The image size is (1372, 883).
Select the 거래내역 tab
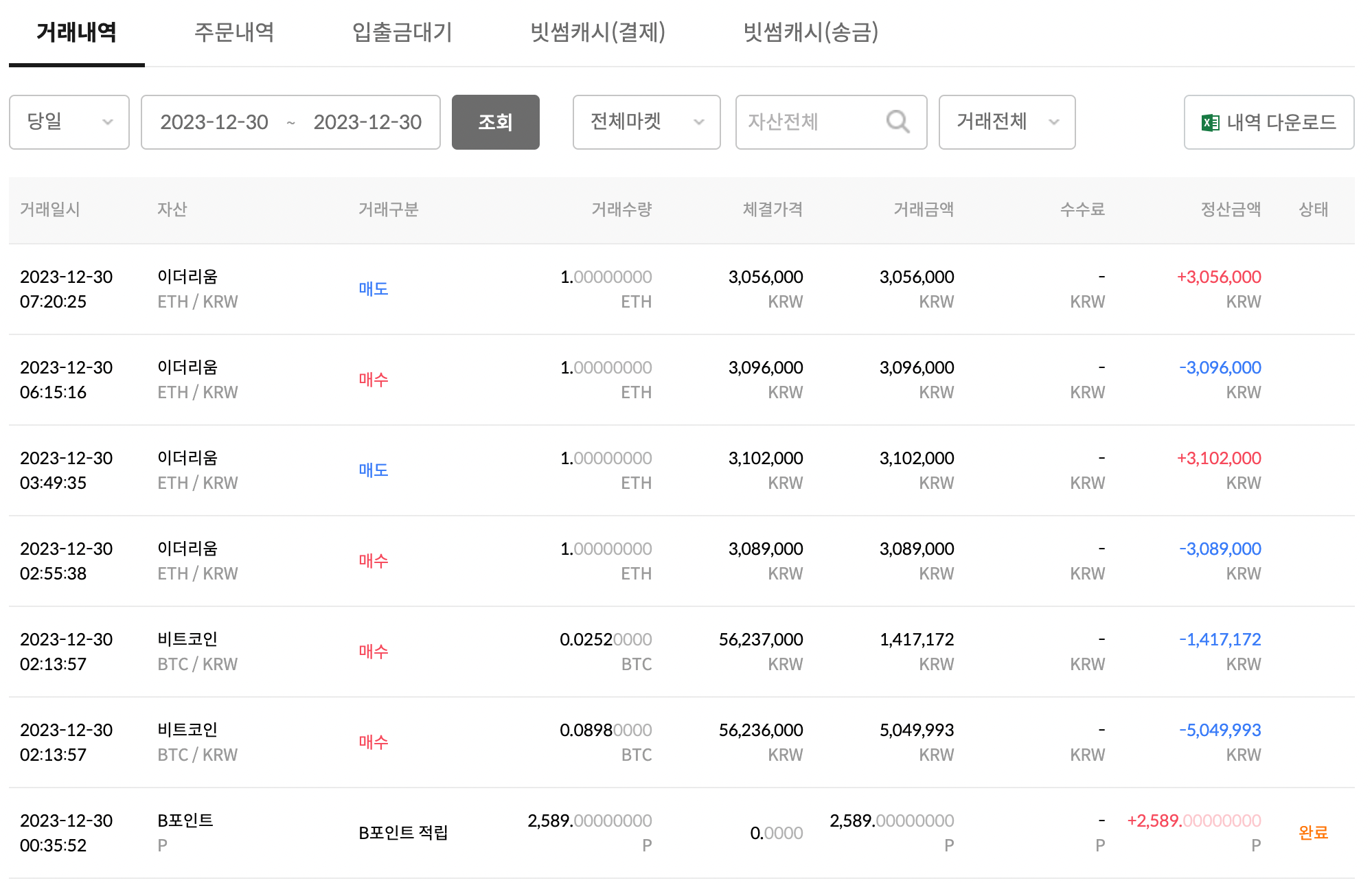[x=76, y=32]
